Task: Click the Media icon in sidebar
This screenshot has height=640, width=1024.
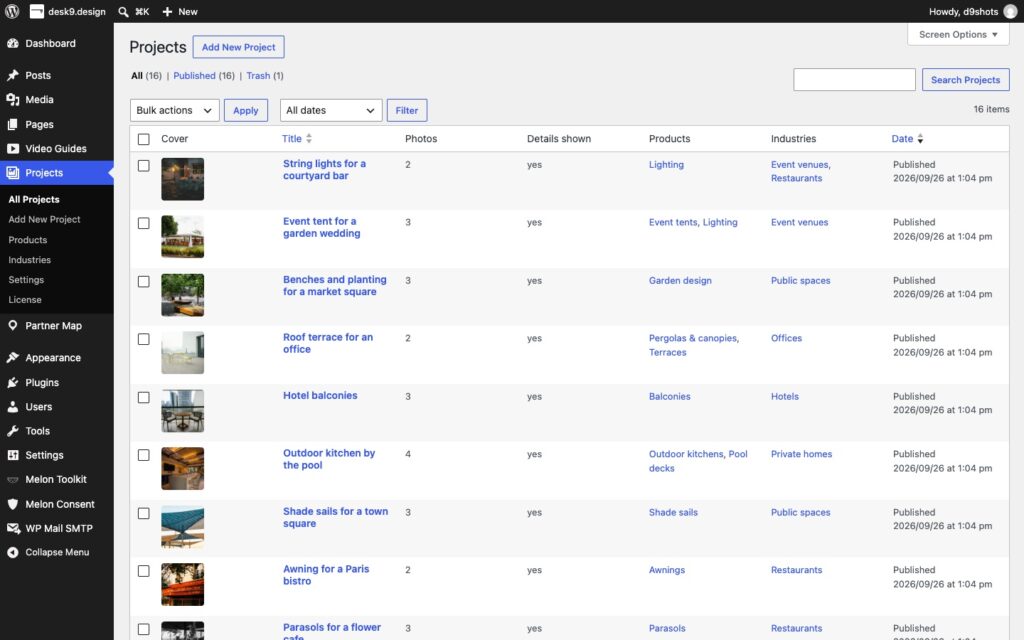Action: (12, 99)
